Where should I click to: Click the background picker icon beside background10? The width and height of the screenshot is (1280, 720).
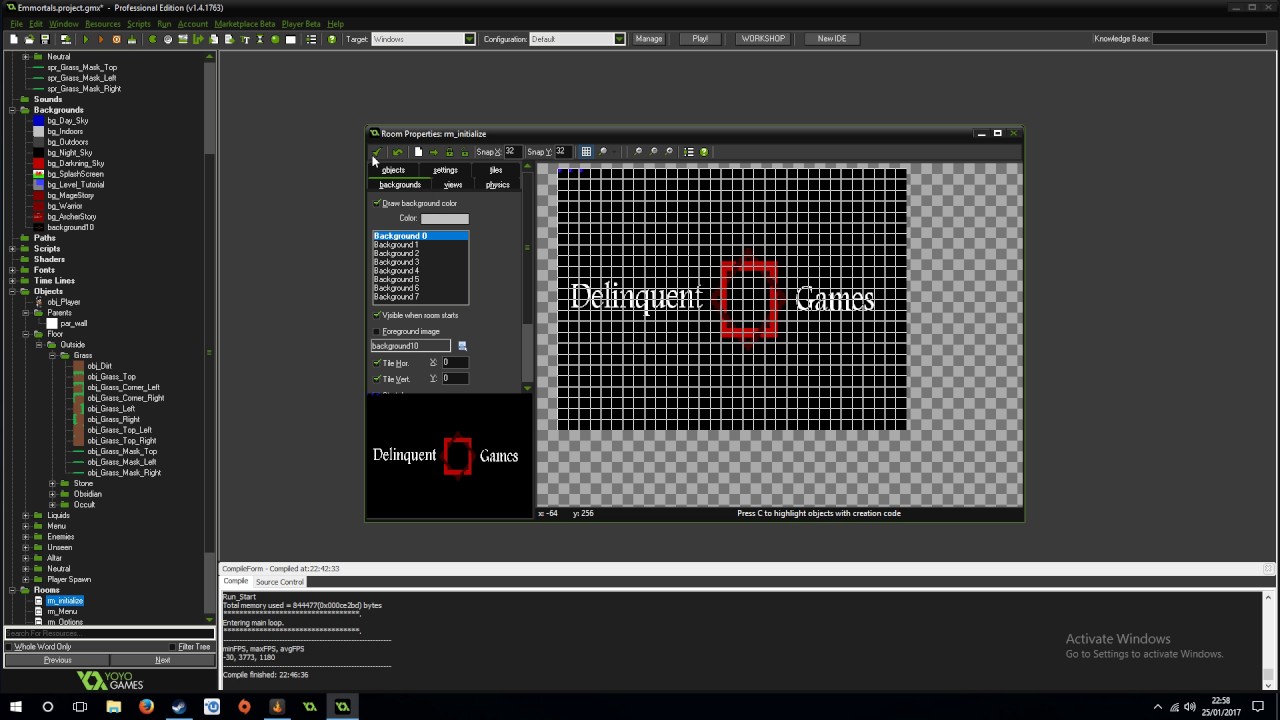(462, 346)
